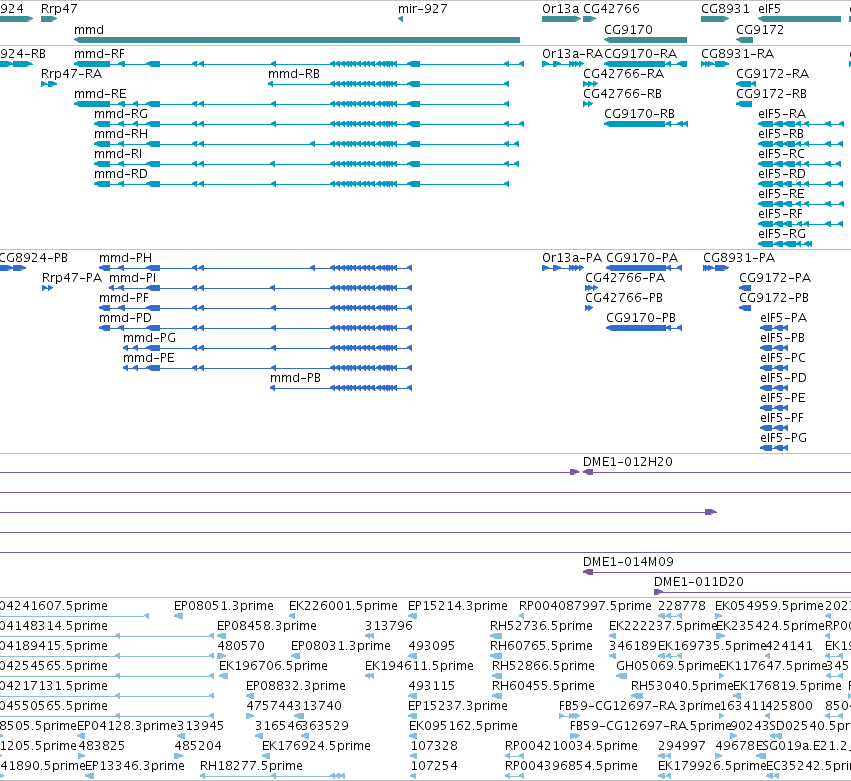The image size is (851, 781).
Task: Click protein label mmd-PB
Action: [x=295, y=378]
